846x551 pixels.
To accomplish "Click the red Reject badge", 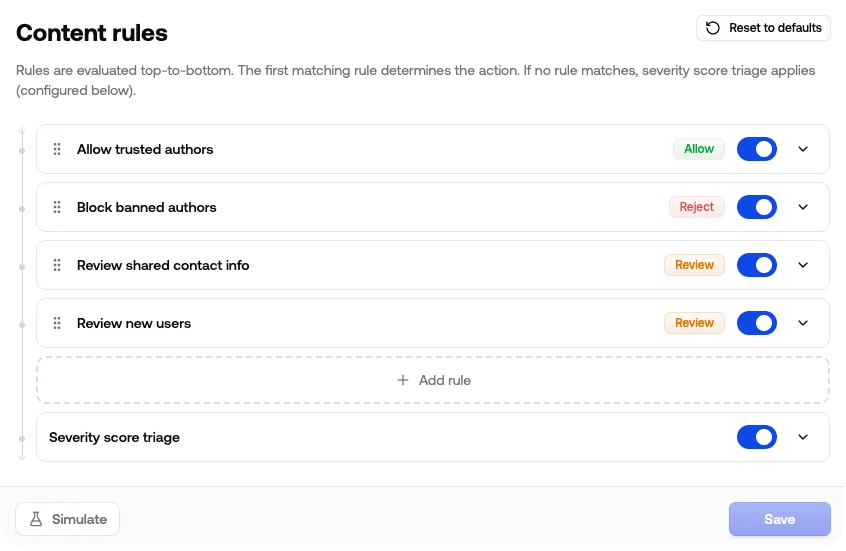I will click(697, 207).
